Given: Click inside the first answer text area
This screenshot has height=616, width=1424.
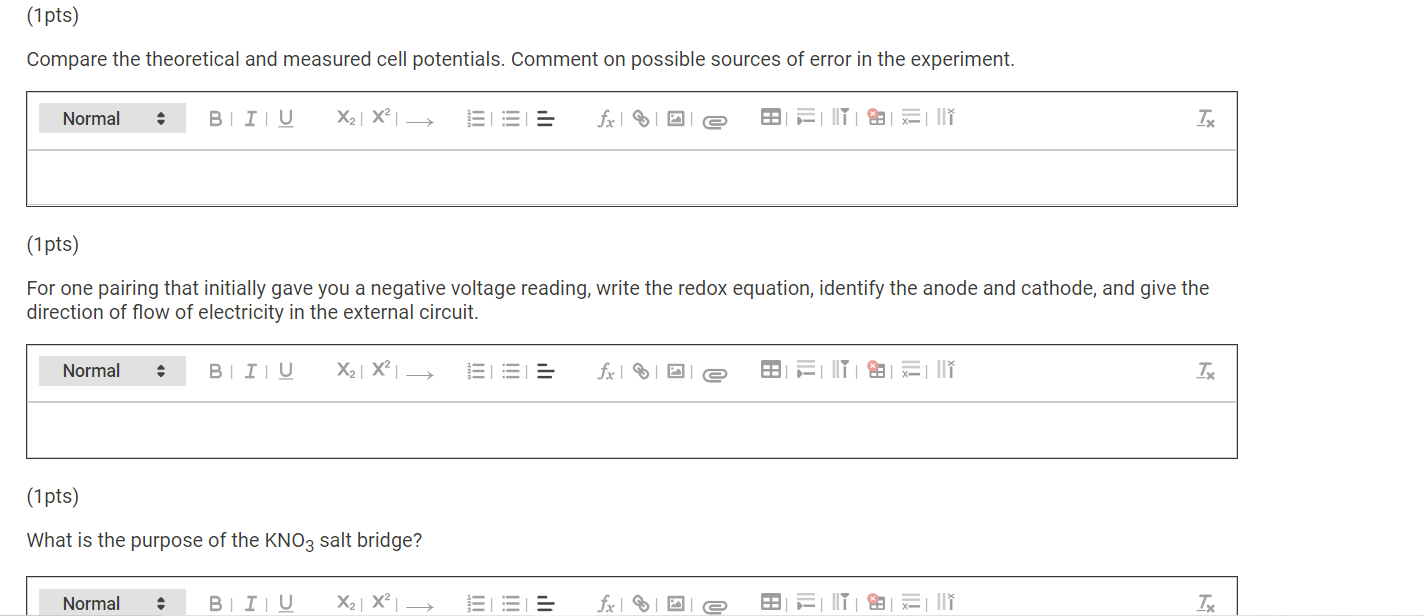Looking at the screenshot, I should pos(630,178).
